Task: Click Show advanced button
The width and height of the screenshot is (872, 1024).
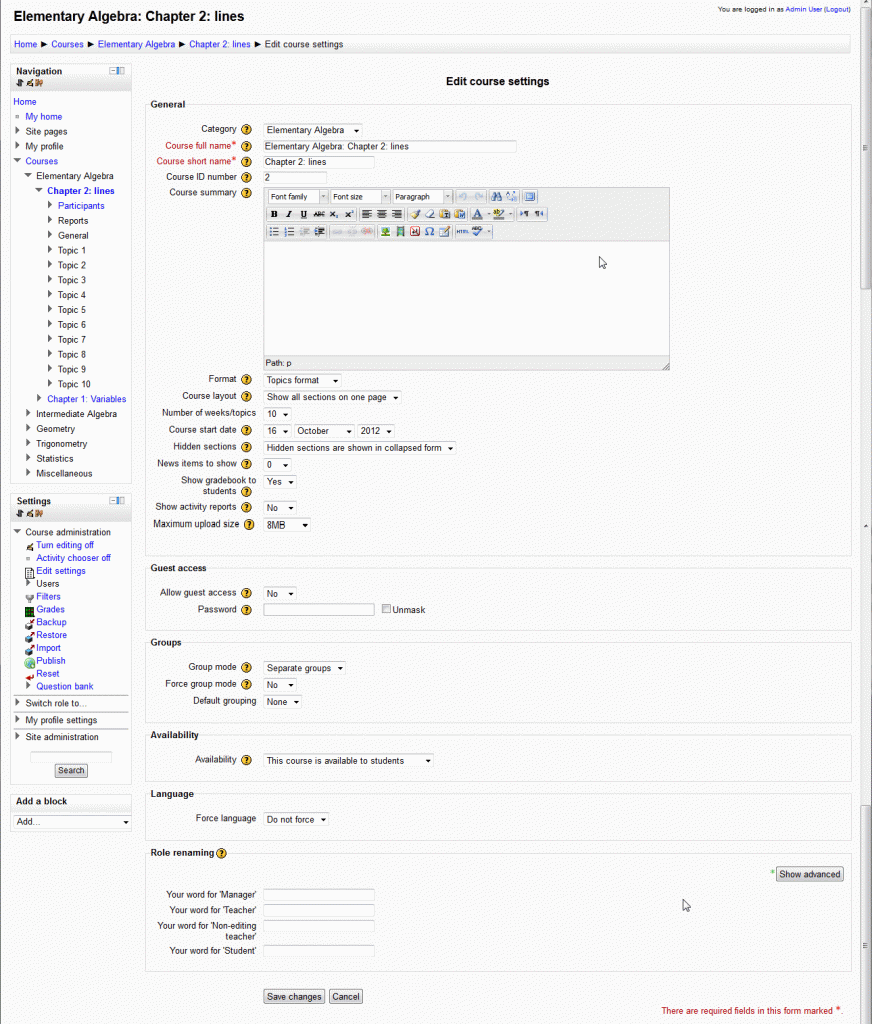Action: tap(809, 874)
